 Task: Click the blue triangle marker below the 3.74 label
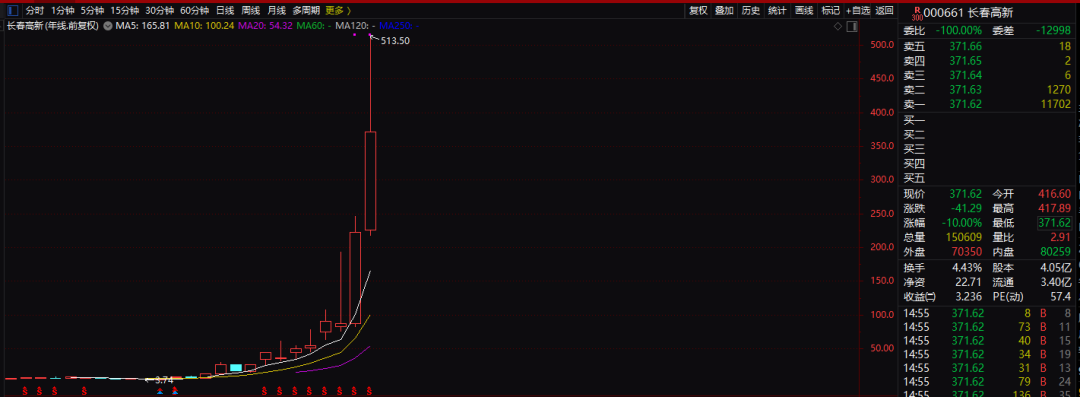(160, 391)
